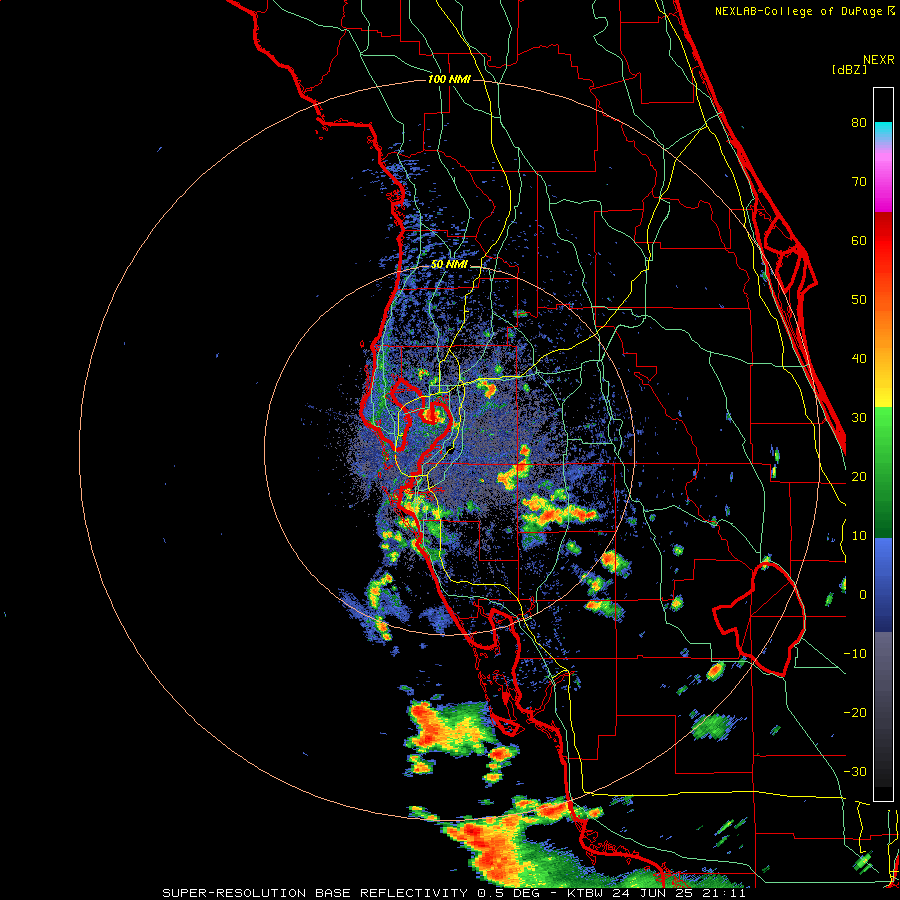The width and height of the screenshot is (900, 900).
Task: Click the 100 NMI range ring label
Action: 449,79
